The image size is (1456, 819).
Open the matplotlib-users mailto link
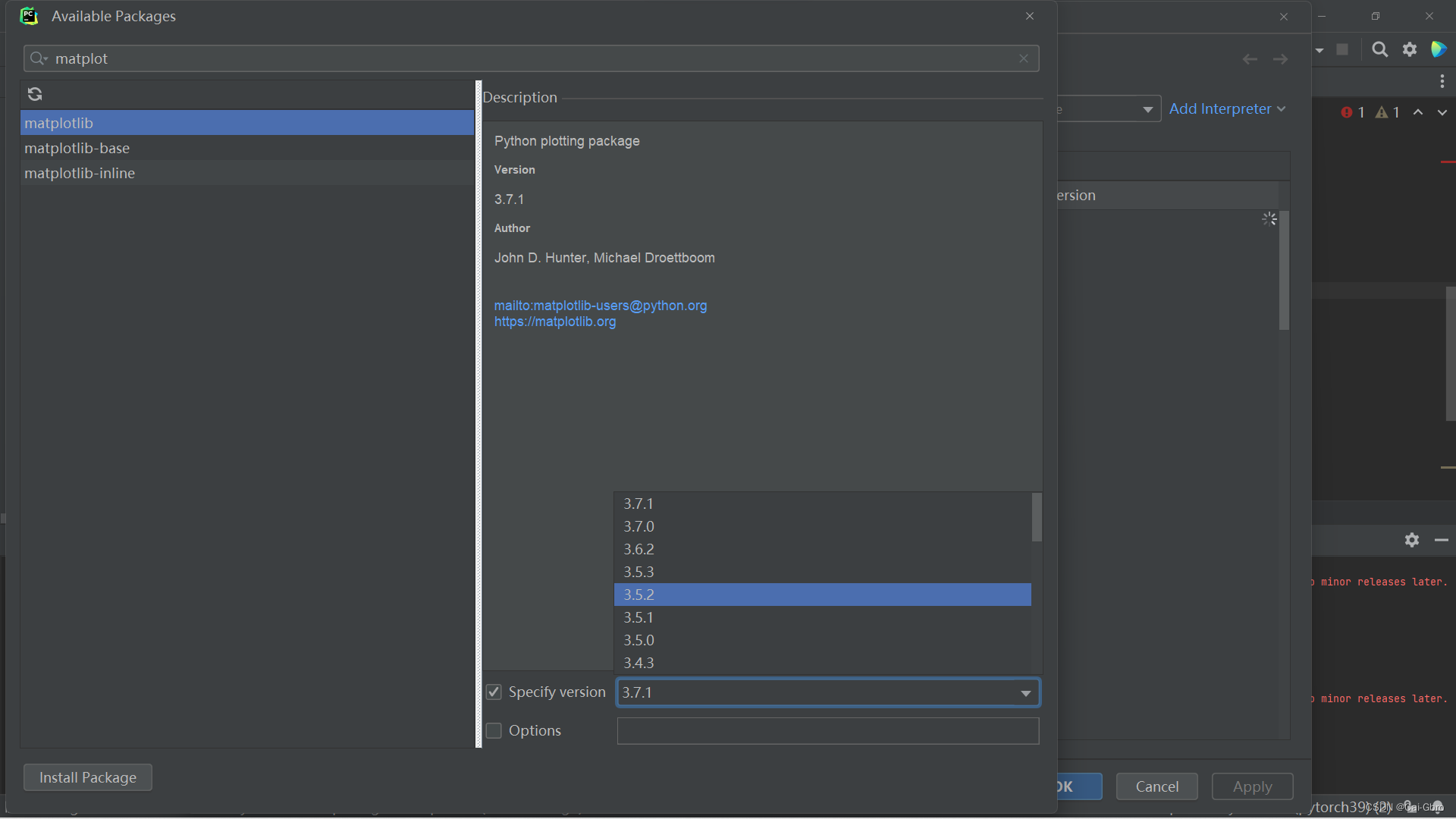point(601,306)
